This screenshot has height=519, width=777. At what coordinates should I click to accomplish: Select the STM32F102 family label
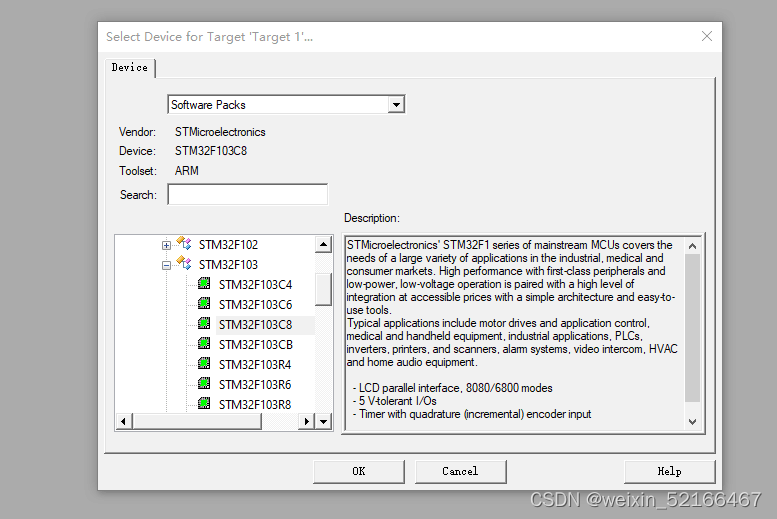(228, 245)
